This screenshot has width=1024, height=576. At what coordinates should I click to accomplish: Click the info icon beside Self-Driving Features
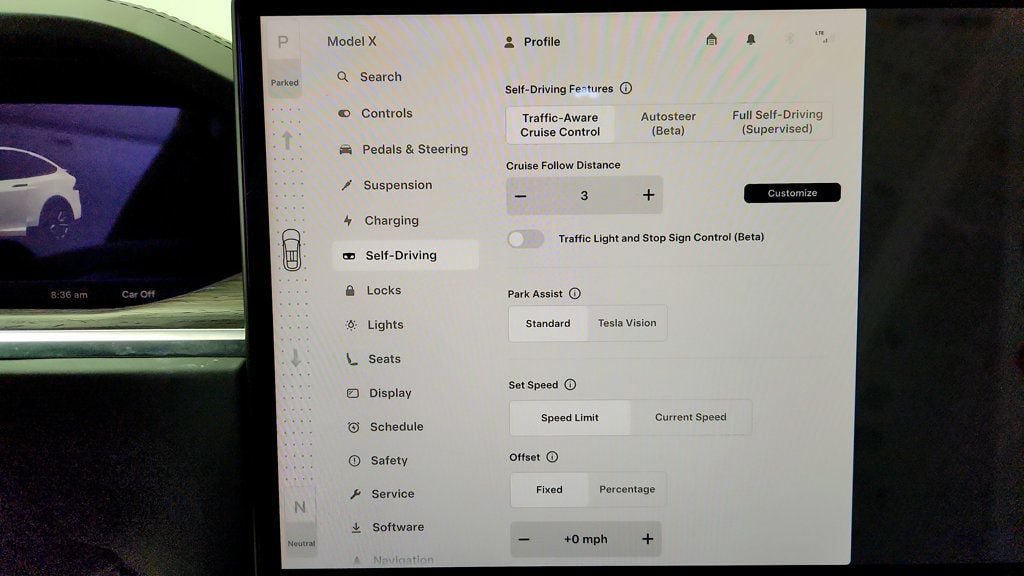(626, 88)
